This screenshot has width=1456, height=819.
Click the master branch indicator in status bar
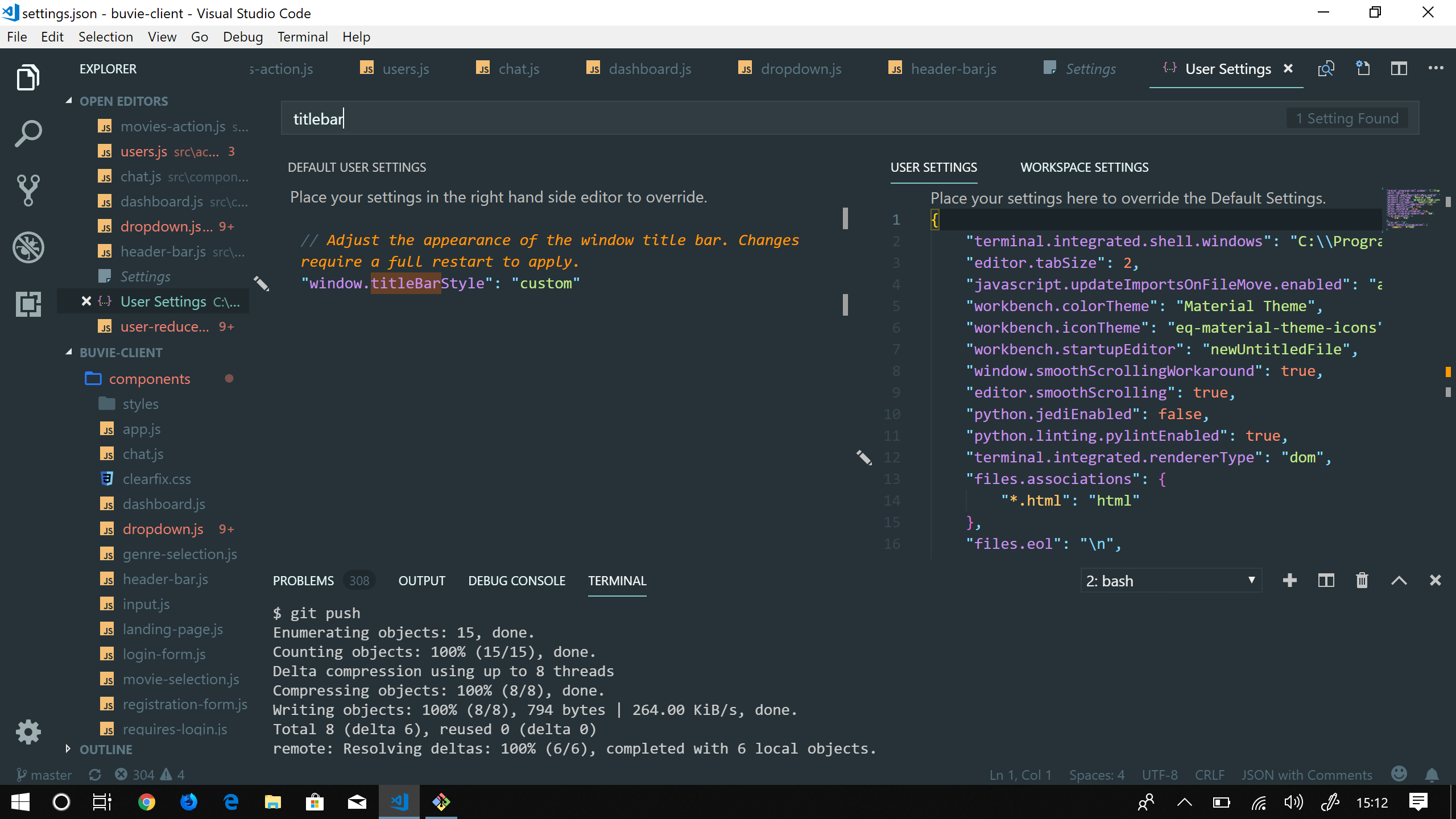click(44, 774)
